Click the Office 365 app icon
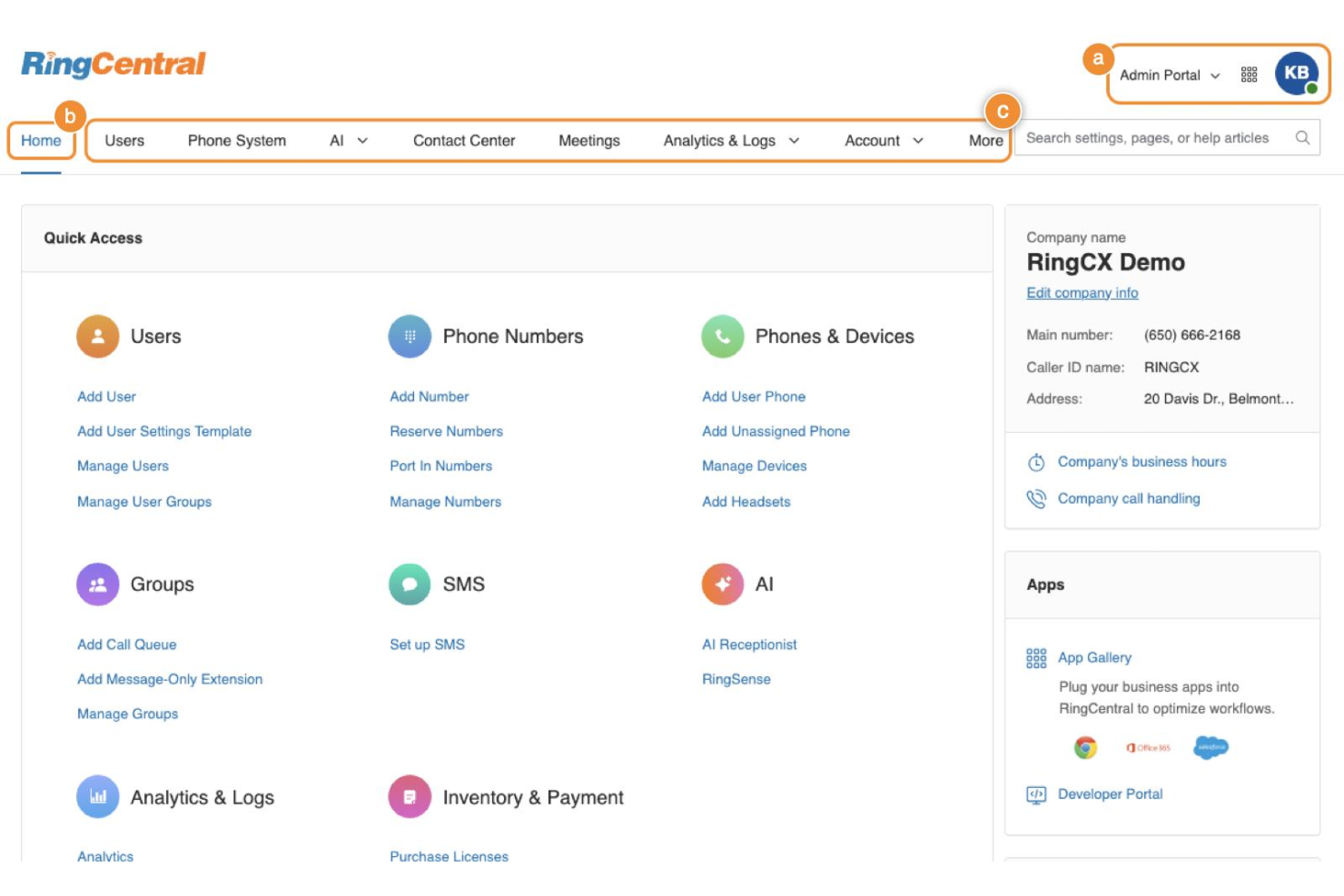The height and width of the screenshot is (896, 1344). point(1149,748)
